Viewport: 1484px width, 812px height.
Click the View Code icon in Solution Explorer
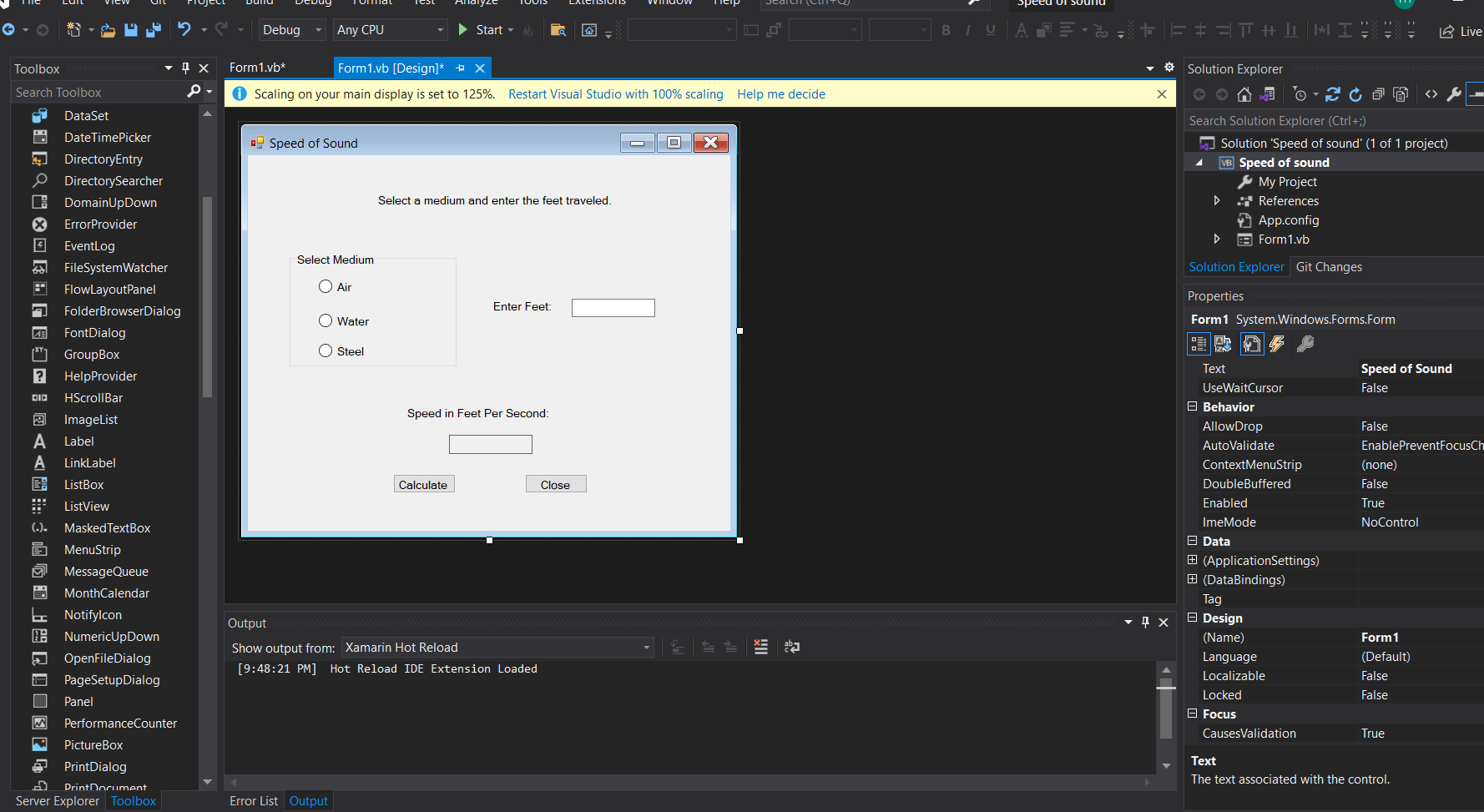point(1431,94)
